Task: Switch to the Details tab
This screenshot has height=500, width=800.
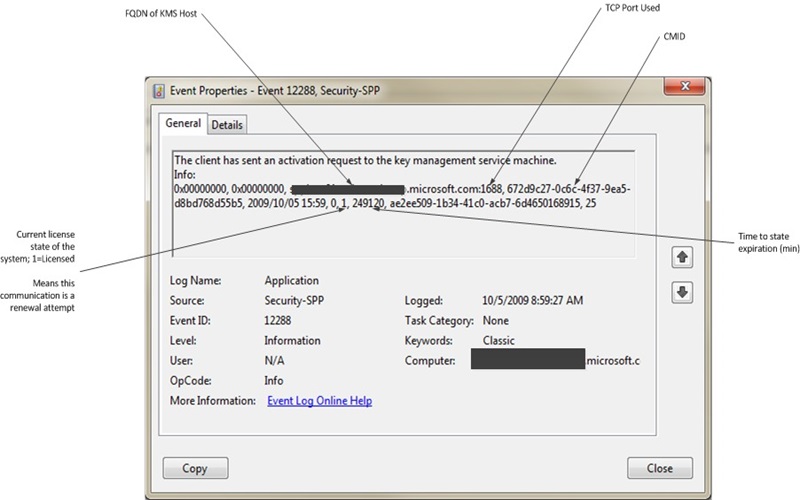Action: [x=227, y=125]
